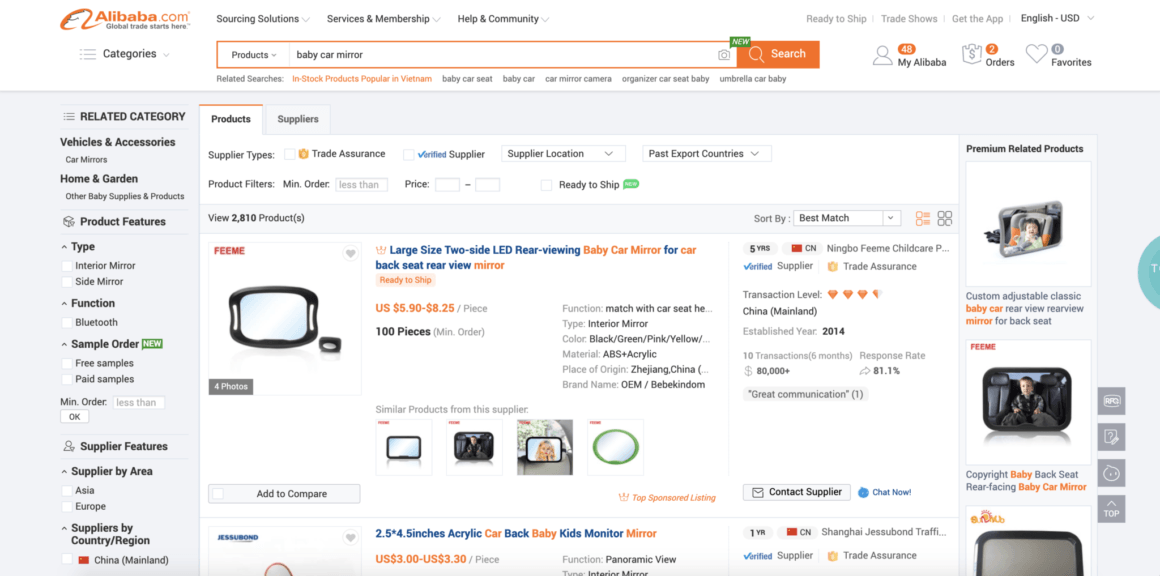Click the Response Rate arrow icon

(865, 371)
